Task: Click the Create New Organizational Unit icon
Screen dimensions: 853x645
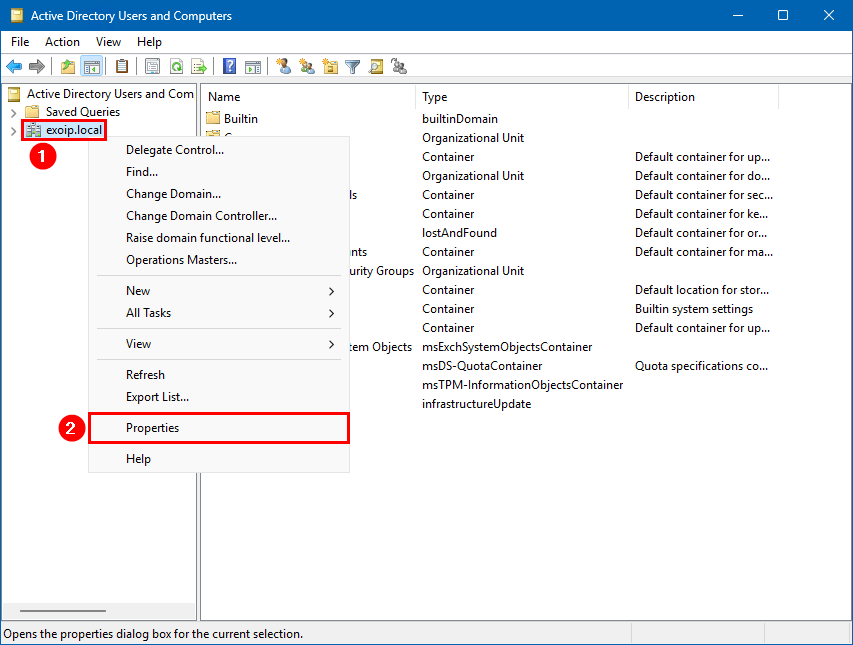Action: (x=330, y=67)
